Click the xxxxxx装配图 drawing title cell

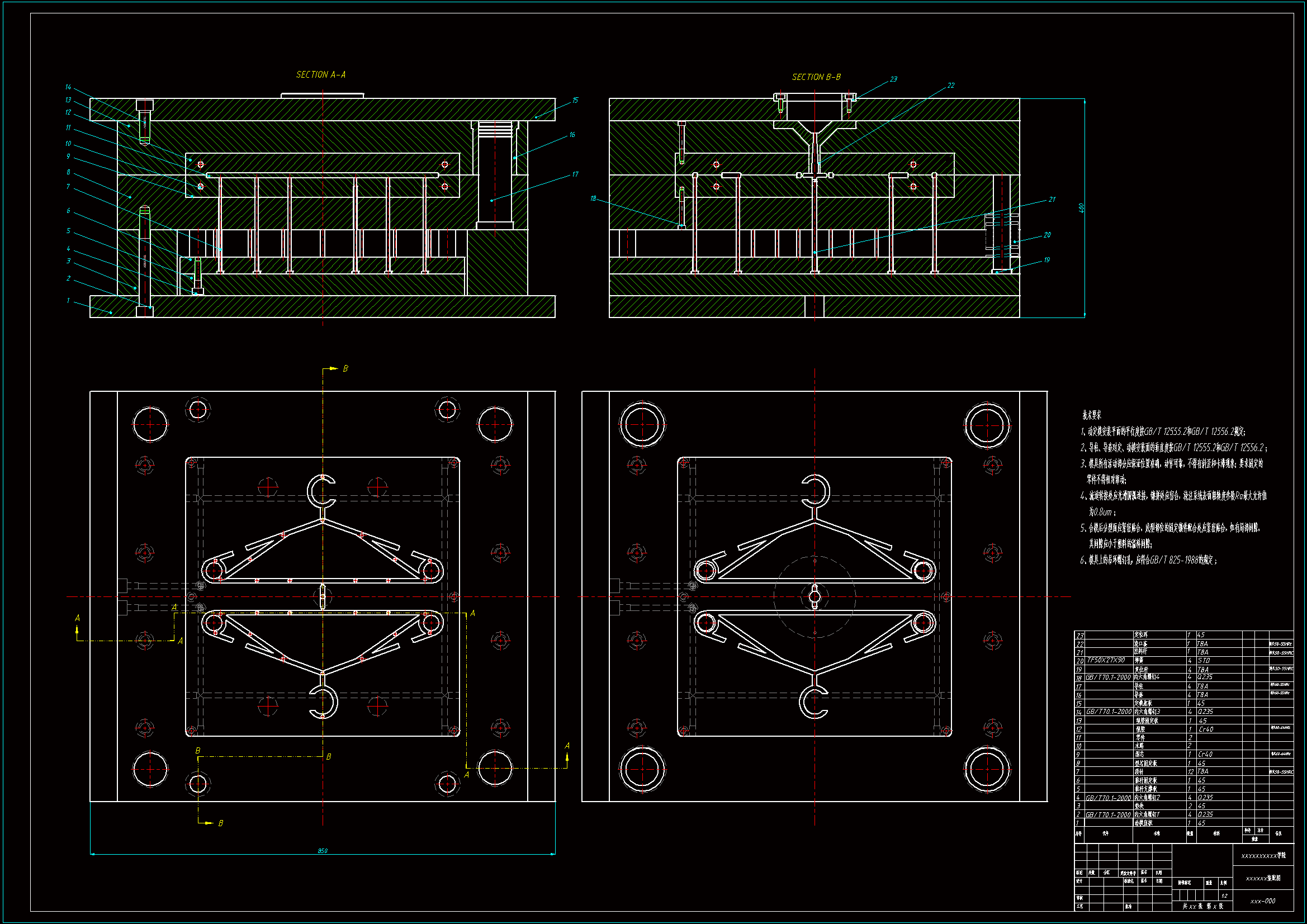click(x=1263, y=879)
